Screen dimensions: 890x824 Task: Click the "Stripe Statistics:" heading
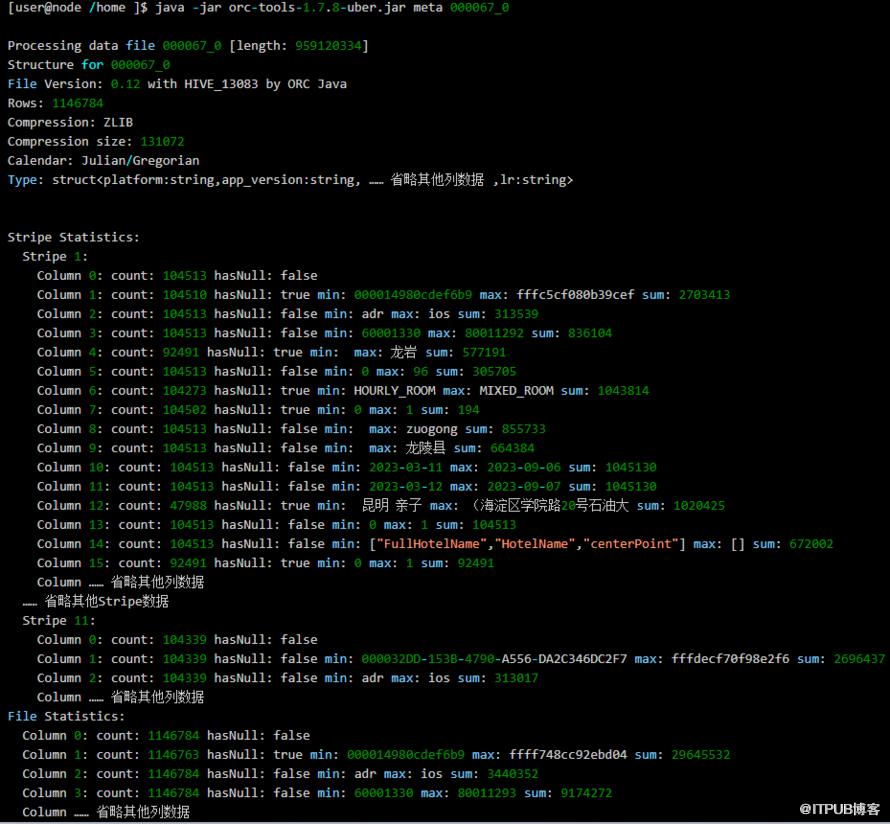coord(73,237)
